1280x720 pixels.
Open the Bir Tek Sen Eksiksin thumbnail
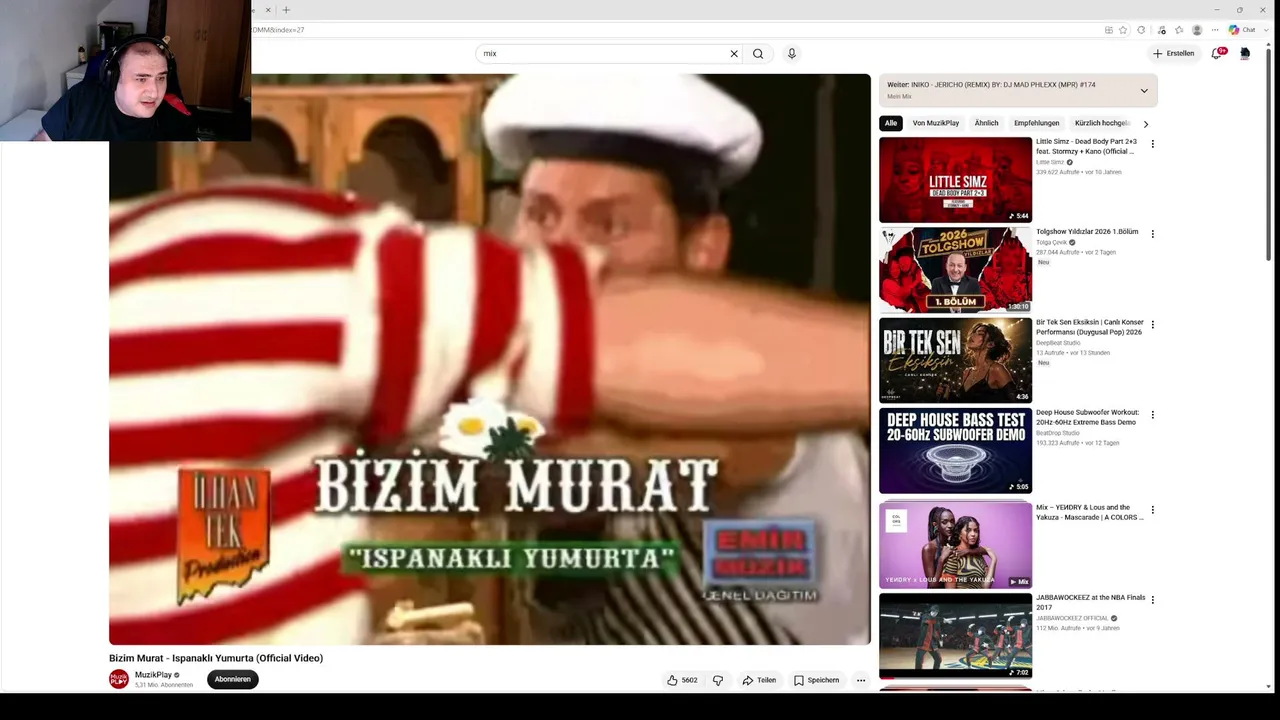point(955,360)
